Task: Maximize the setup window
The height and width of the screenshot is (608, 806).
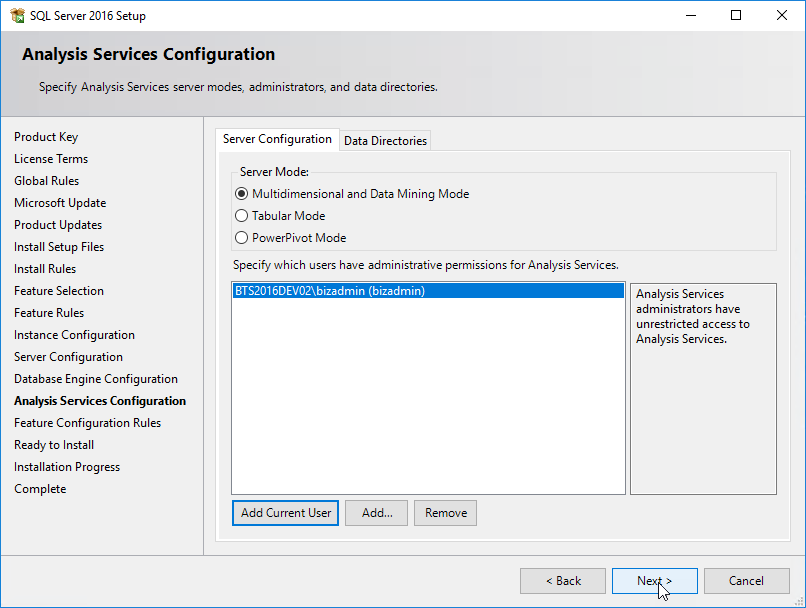Action: (736, 15)
